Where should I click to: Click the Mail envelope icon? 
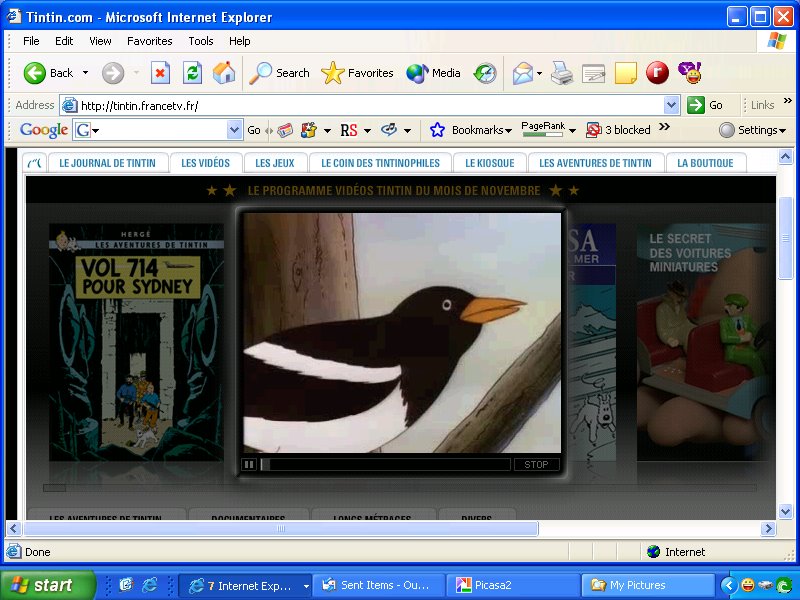click(523, 73)
